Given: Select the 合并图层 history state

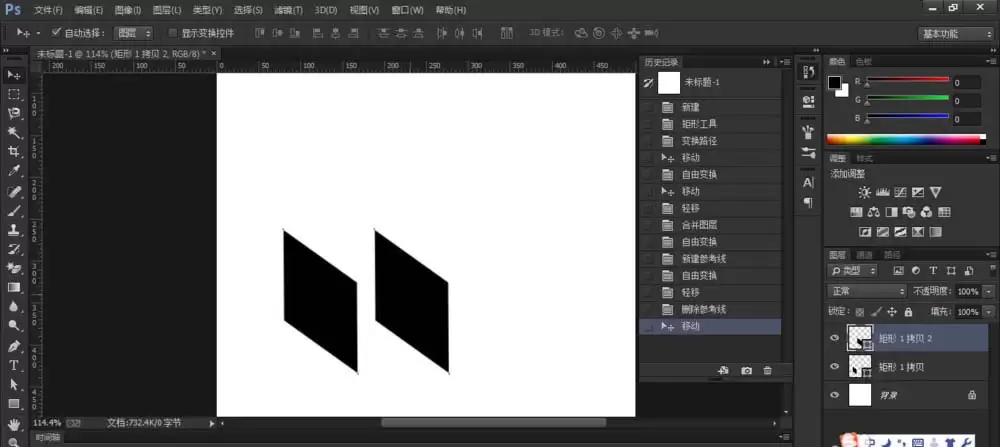Looking at the screenshot, I should (710, 225).
